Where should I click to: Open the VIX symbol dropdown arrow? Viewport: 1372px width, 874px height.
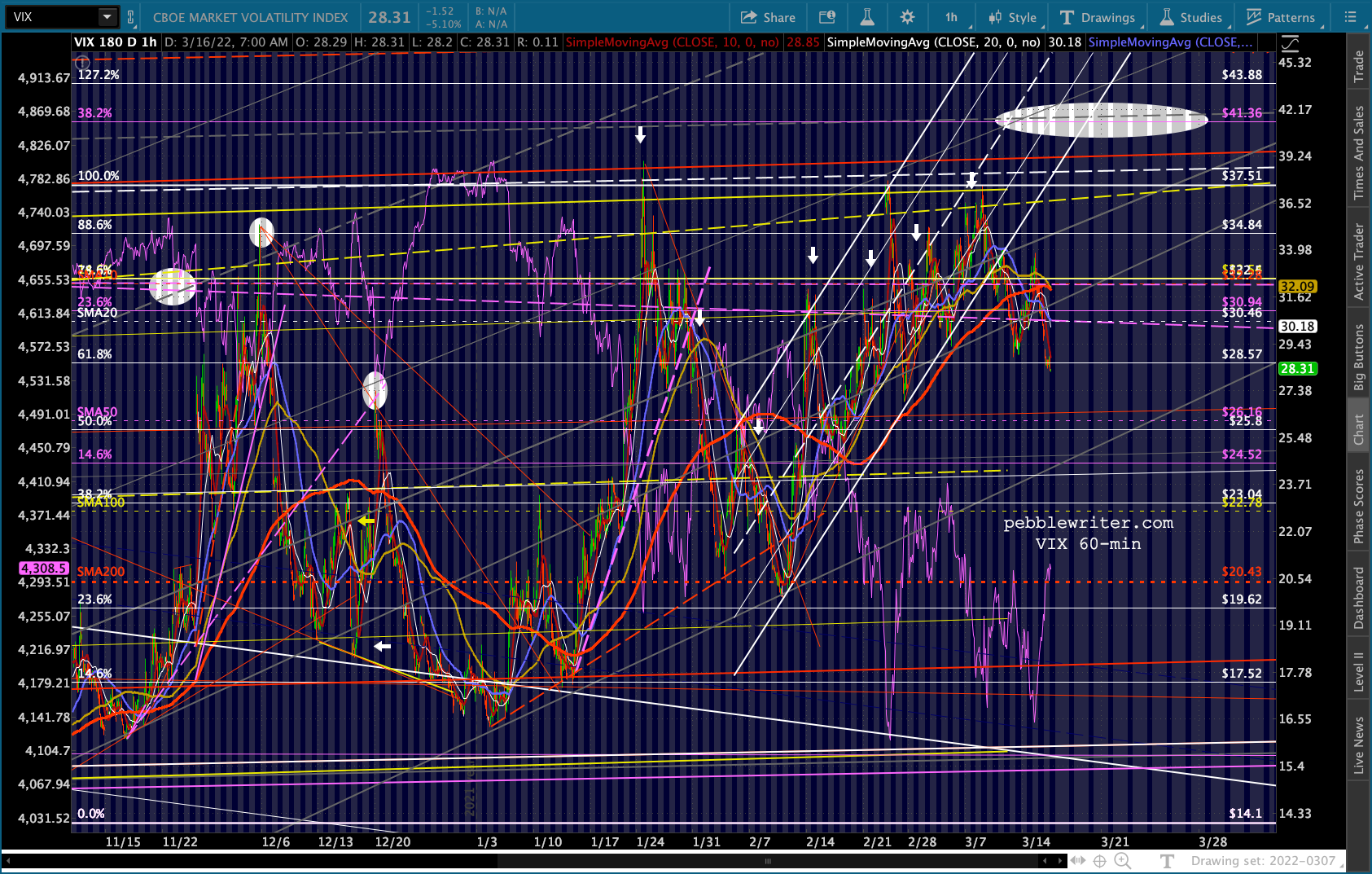point(107,17)
